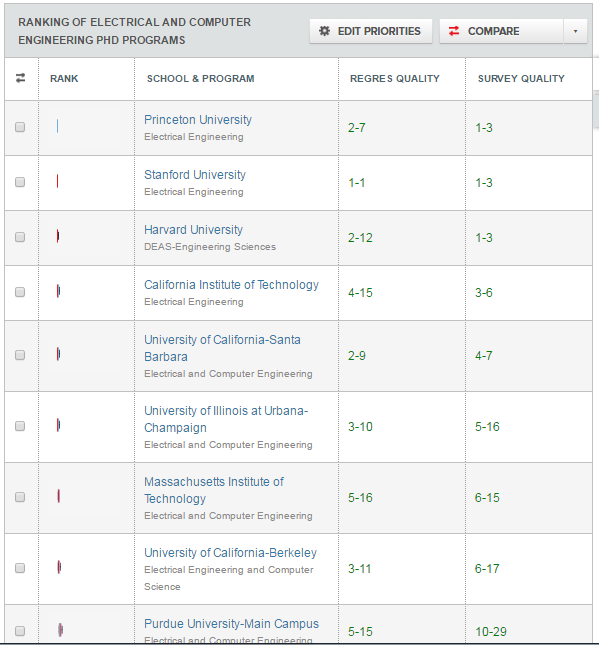Click the Compare button
Image resolution: width=599 pixels, height=645 pixels.
[501, 31]
